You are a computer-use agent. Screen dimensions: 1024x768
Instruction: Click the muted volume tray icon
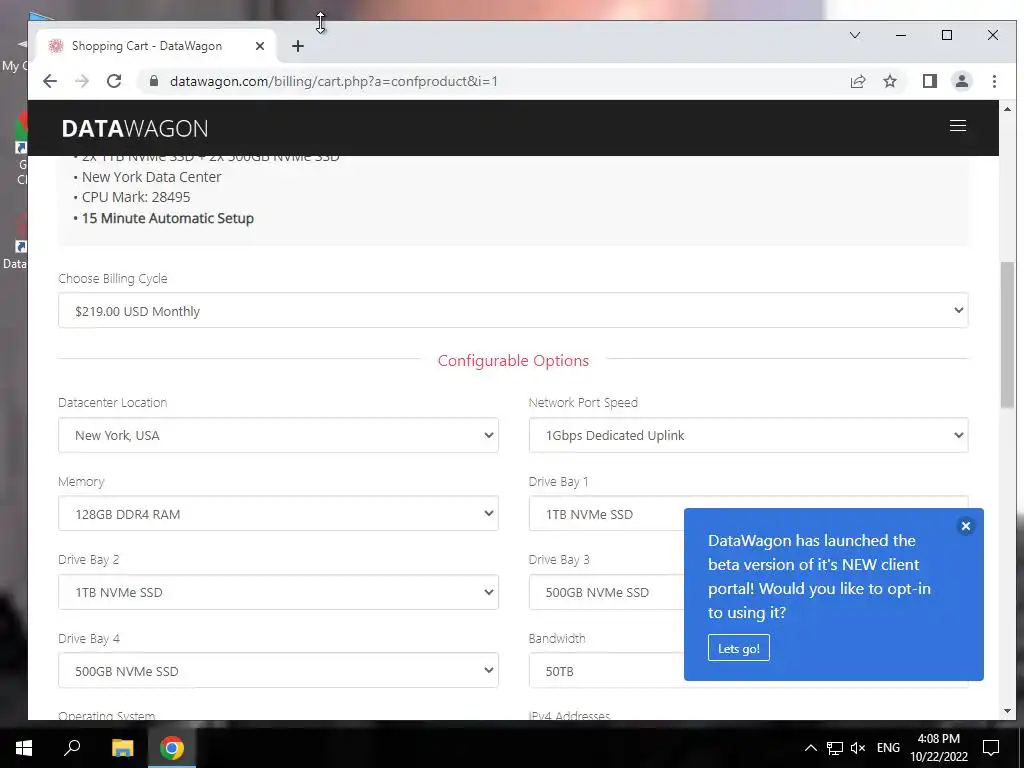click(x=858, y=748)
